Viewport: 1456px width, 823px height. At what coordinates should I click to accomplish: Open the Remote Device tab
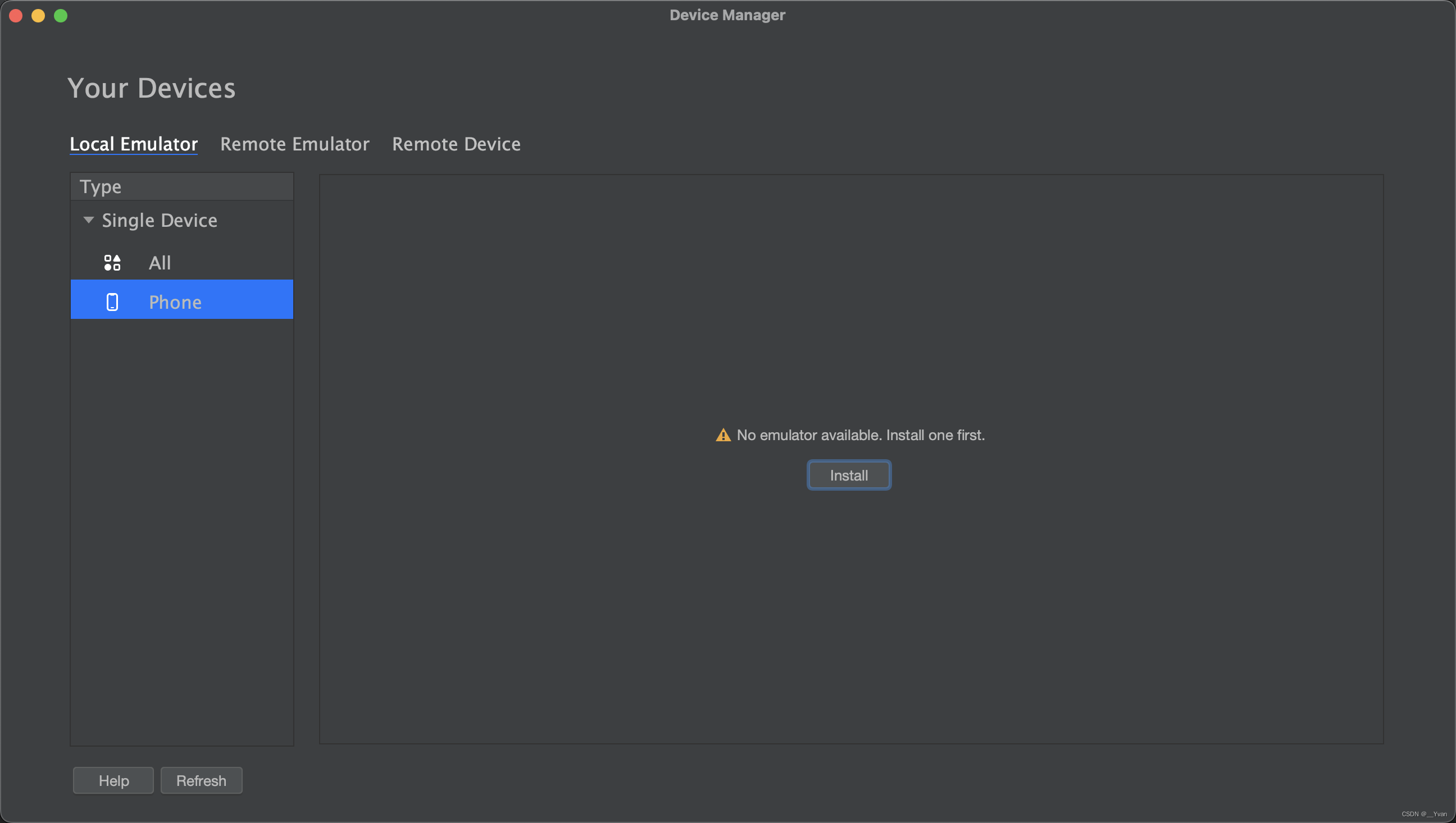(x=456, y=144)
